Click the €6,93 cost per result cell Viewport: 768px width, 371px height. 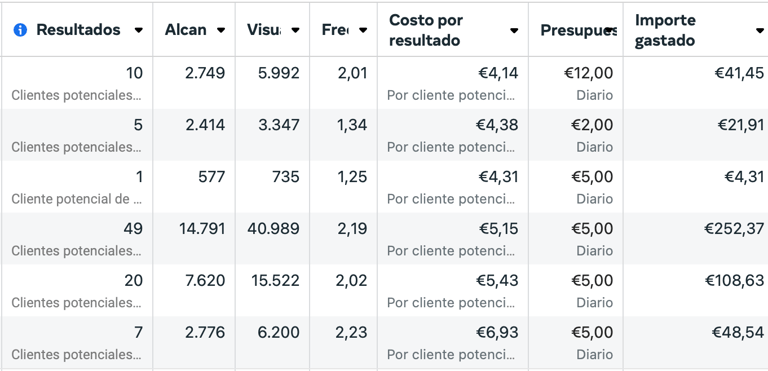(497, 333)
